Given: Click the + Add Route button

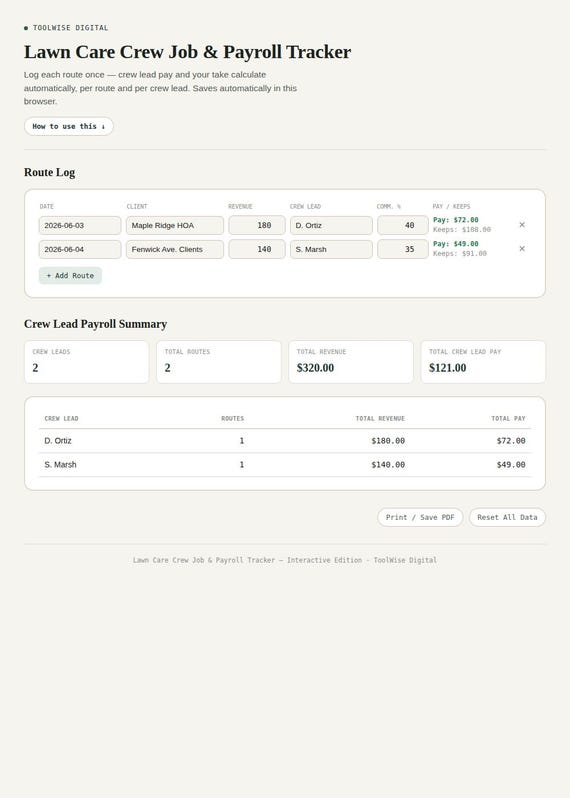Looking at the screenshot, I should pos(70,275).
